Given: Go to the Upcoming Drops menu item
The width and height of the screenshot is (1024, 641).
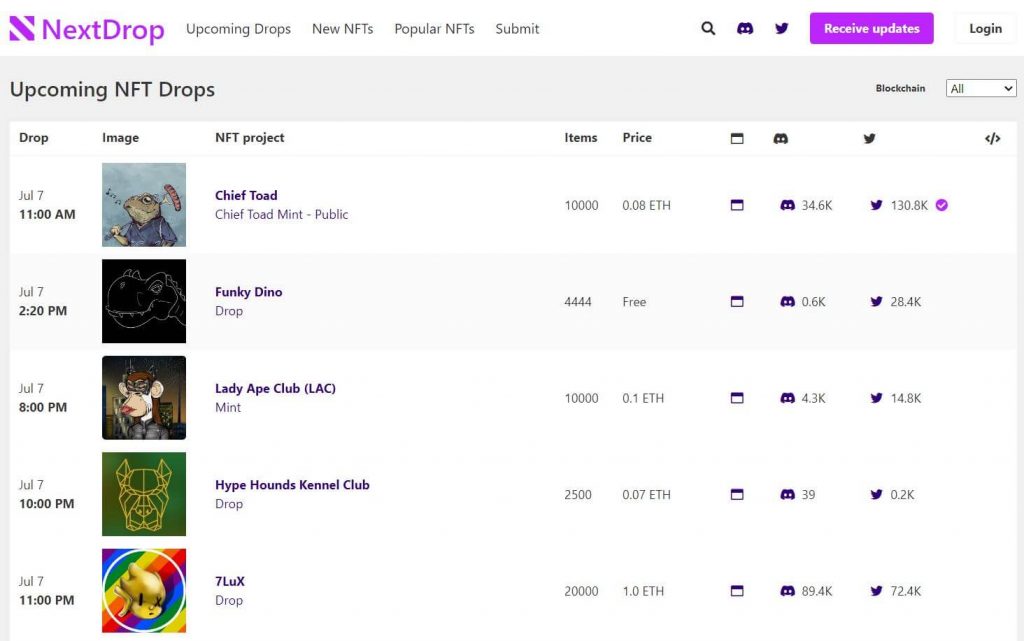Looking at the screenshot, I should pos(238,29).
